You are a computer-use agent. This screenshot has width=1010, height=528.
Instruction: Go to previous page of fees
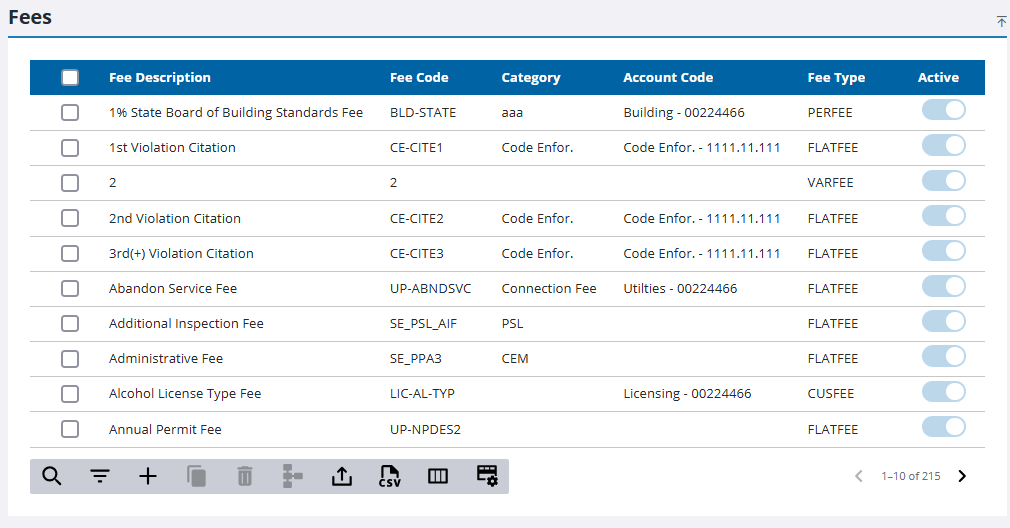coord(858,476)
